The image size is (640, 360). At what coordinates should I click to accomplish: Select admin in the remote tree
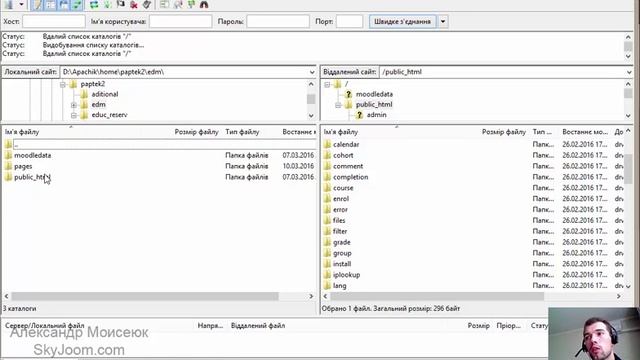click(376, 115)
